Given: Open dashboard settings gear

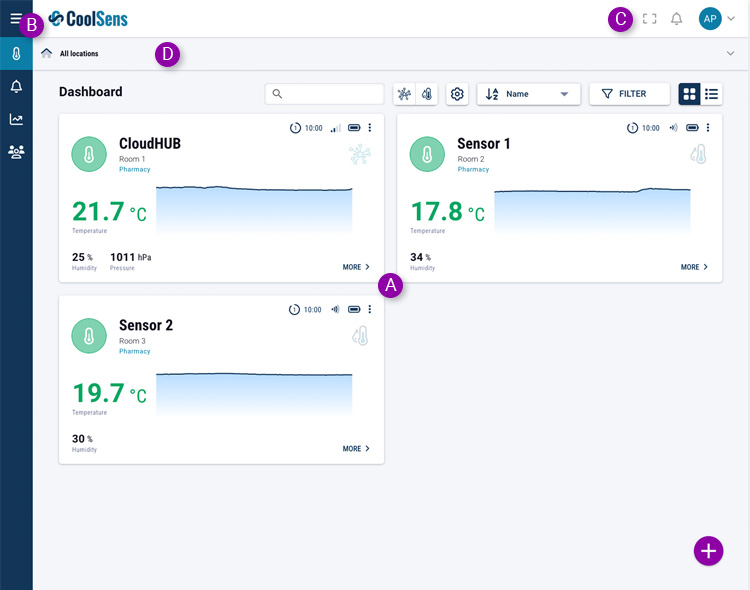Looking at the screenshot, I should pos(457,94).
